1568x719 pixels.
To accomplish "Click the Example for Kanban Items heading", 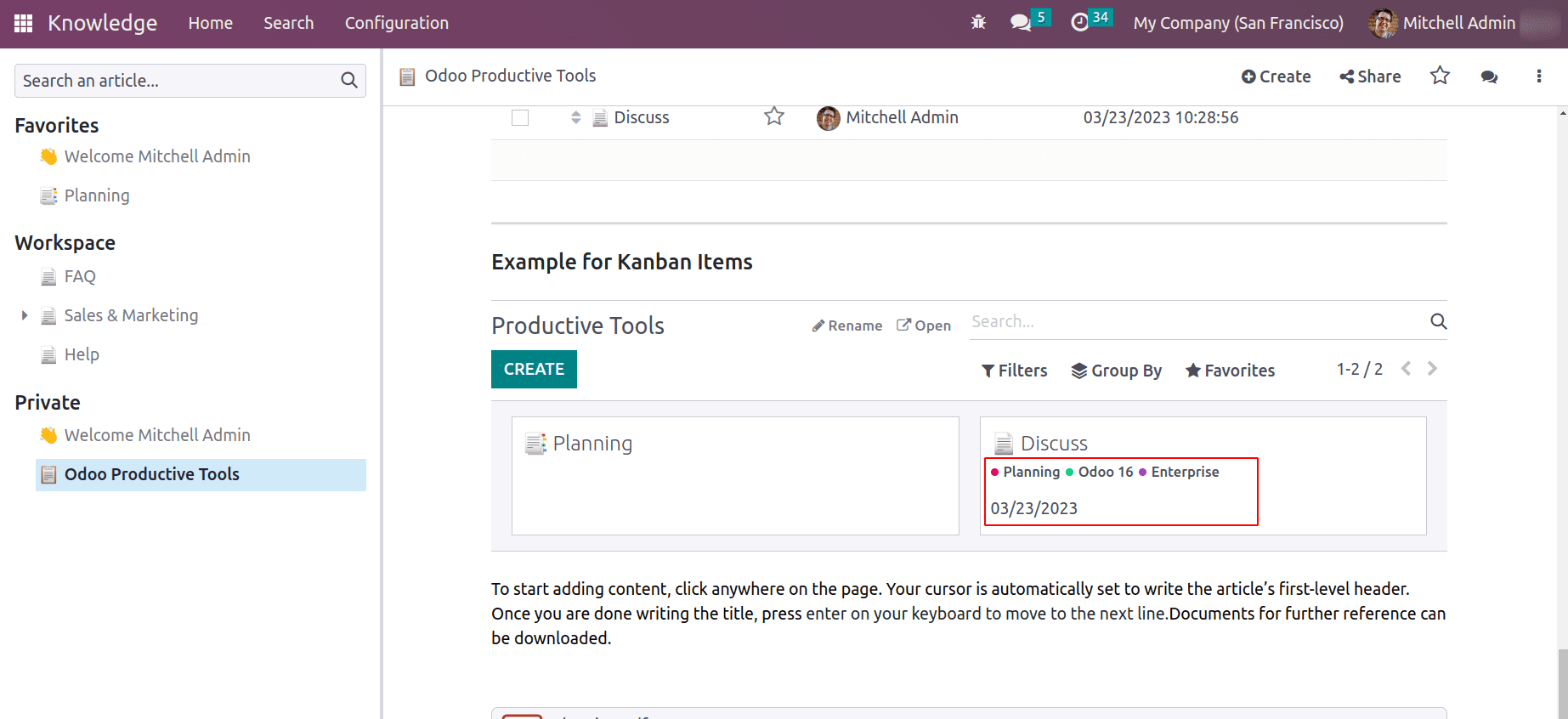I will click(x=621, y=262).
